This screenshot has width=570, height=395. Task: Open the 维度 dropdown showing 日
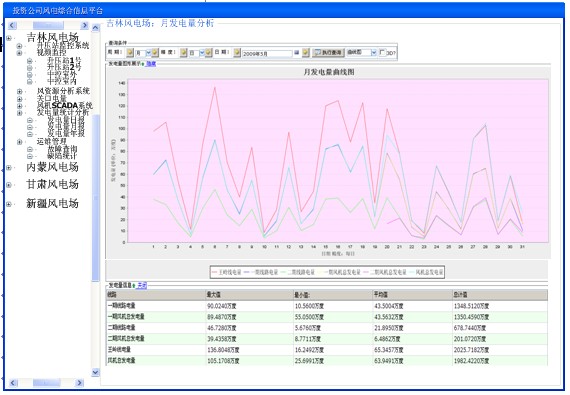click(x=197, y=53)
